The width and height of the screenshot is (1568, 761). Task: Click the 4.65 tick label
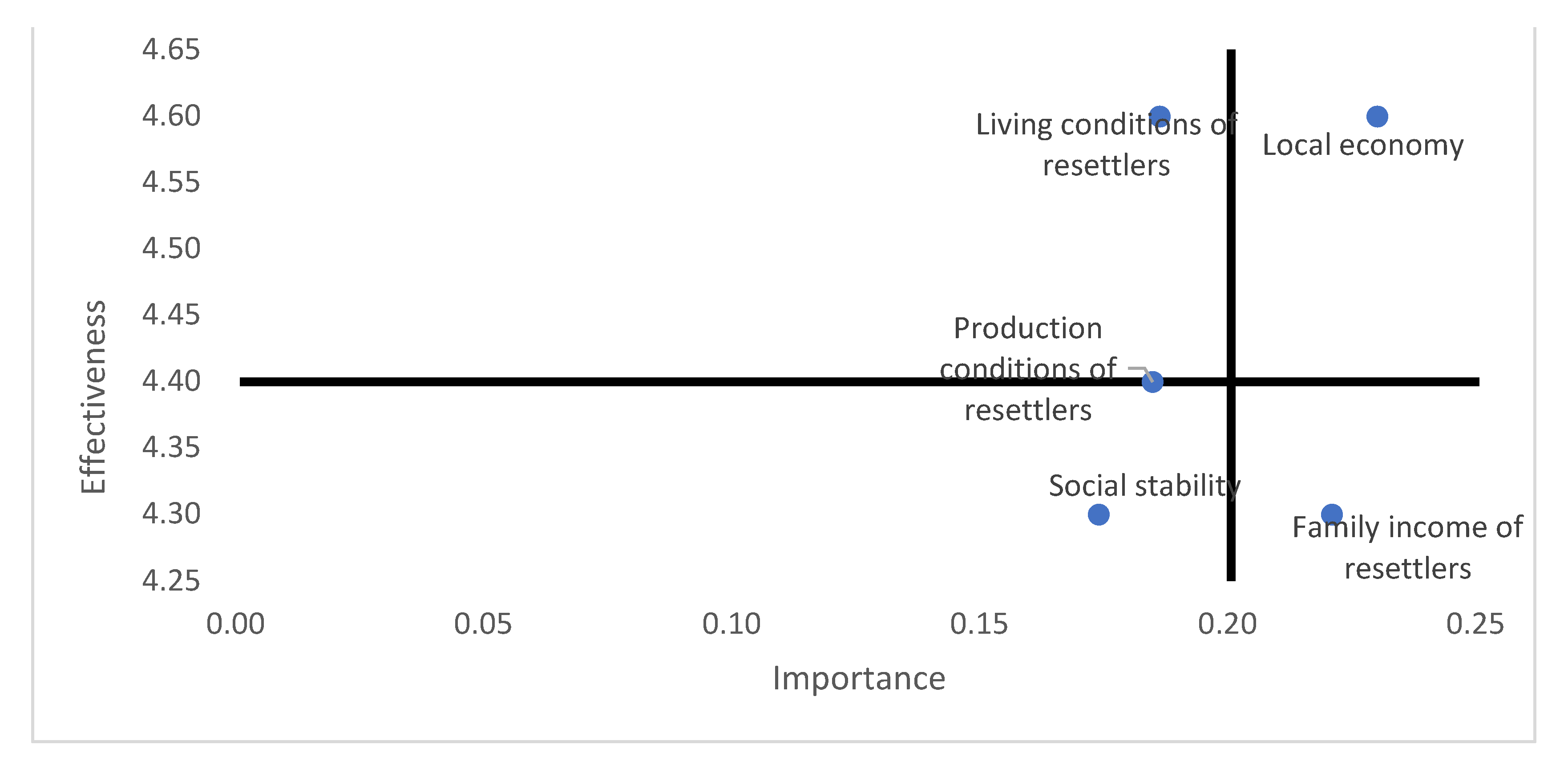pos(171,49)
